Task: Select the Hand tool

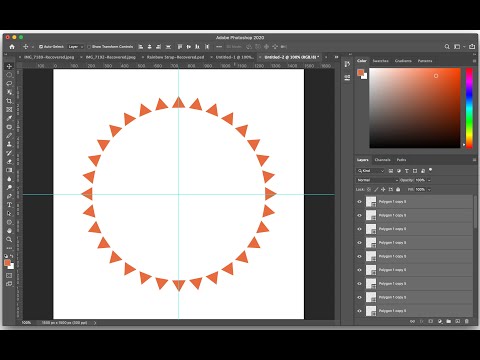Action: pos(9,231)
